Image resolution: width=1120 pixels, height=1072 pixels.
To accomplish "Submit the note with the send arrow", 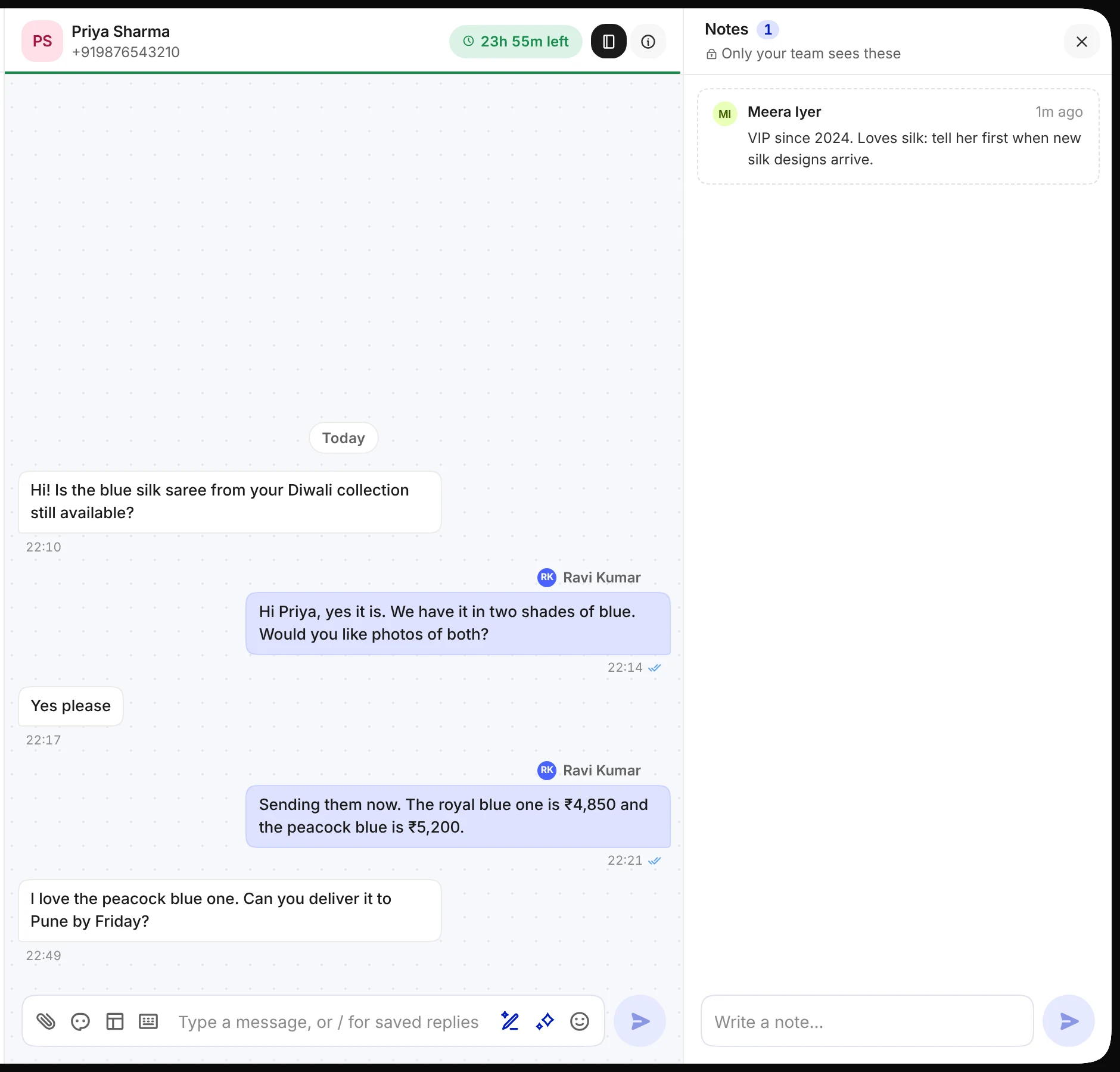I will (1069, 1021).
